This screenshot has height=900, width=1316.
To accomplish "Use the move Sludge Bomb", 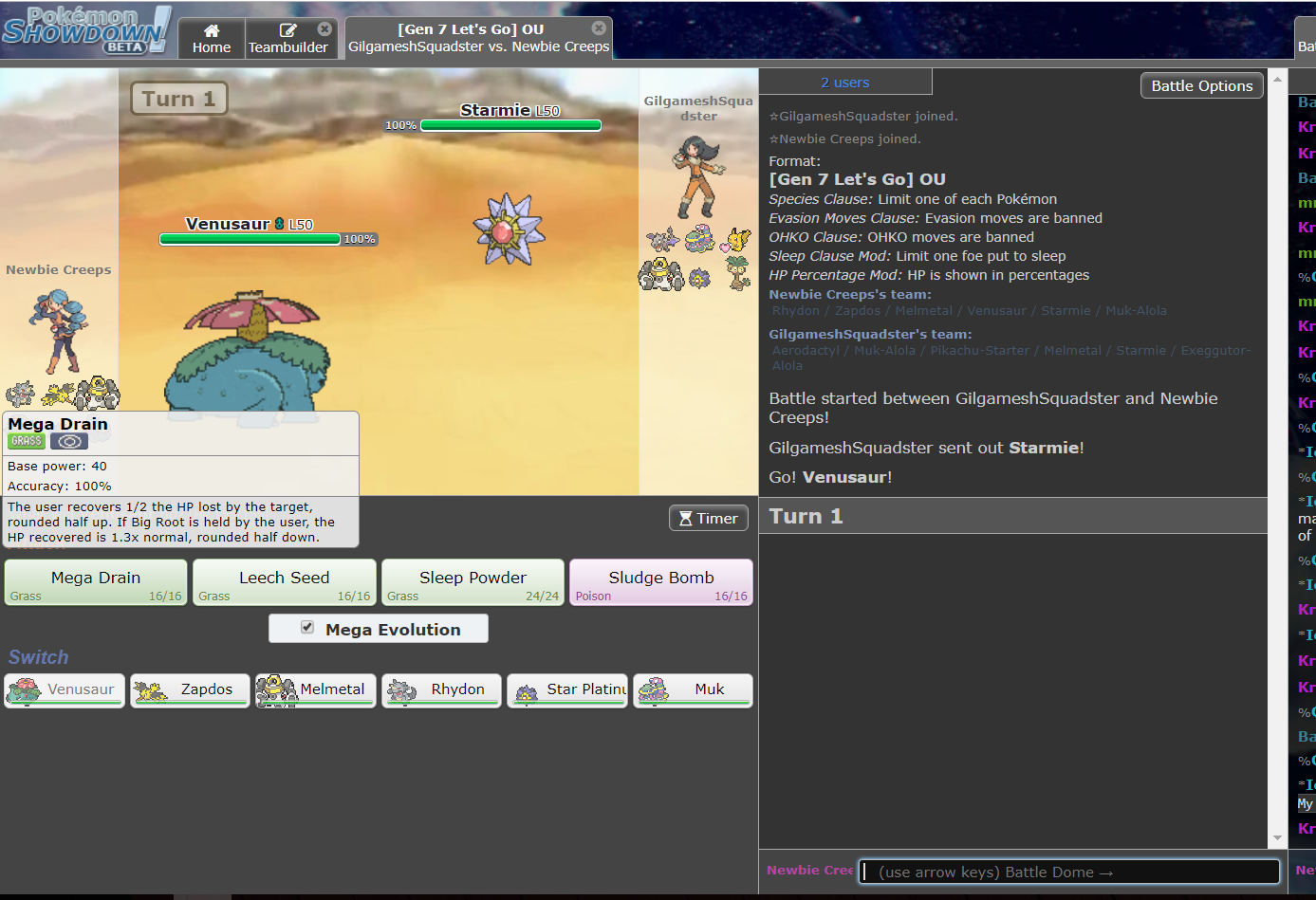I will 661,582.
